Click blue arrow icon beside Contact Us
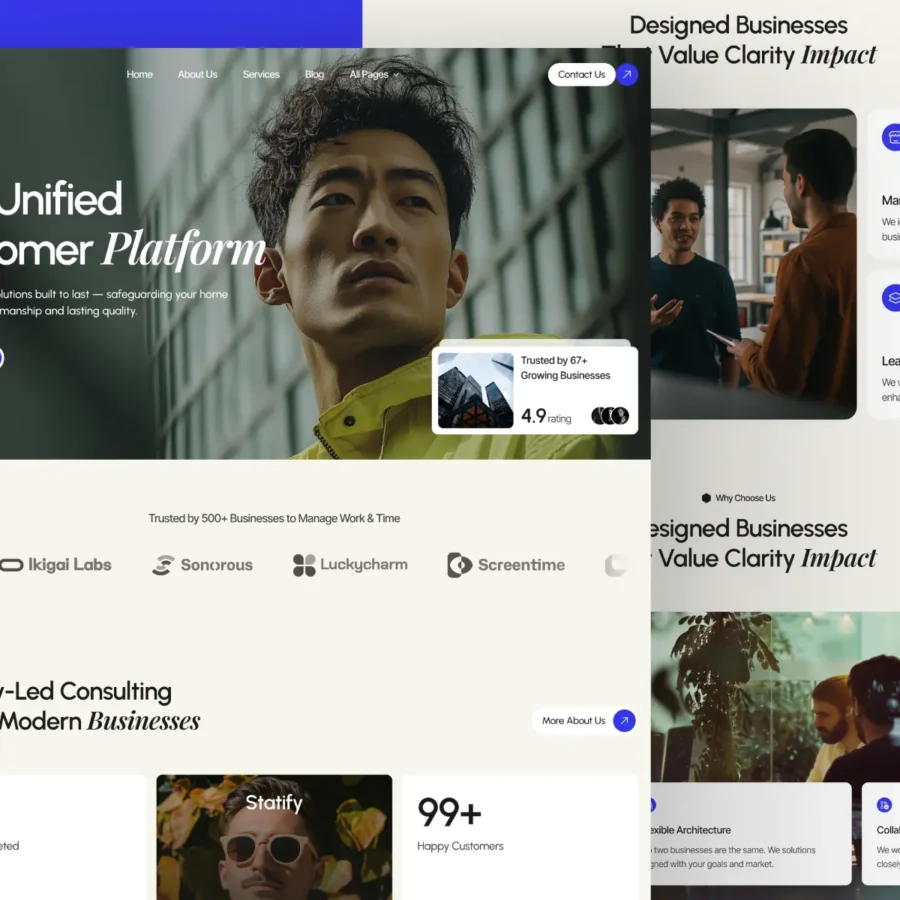Image resolution: width=900 pixels, height=900 pixels. point(627,75)
